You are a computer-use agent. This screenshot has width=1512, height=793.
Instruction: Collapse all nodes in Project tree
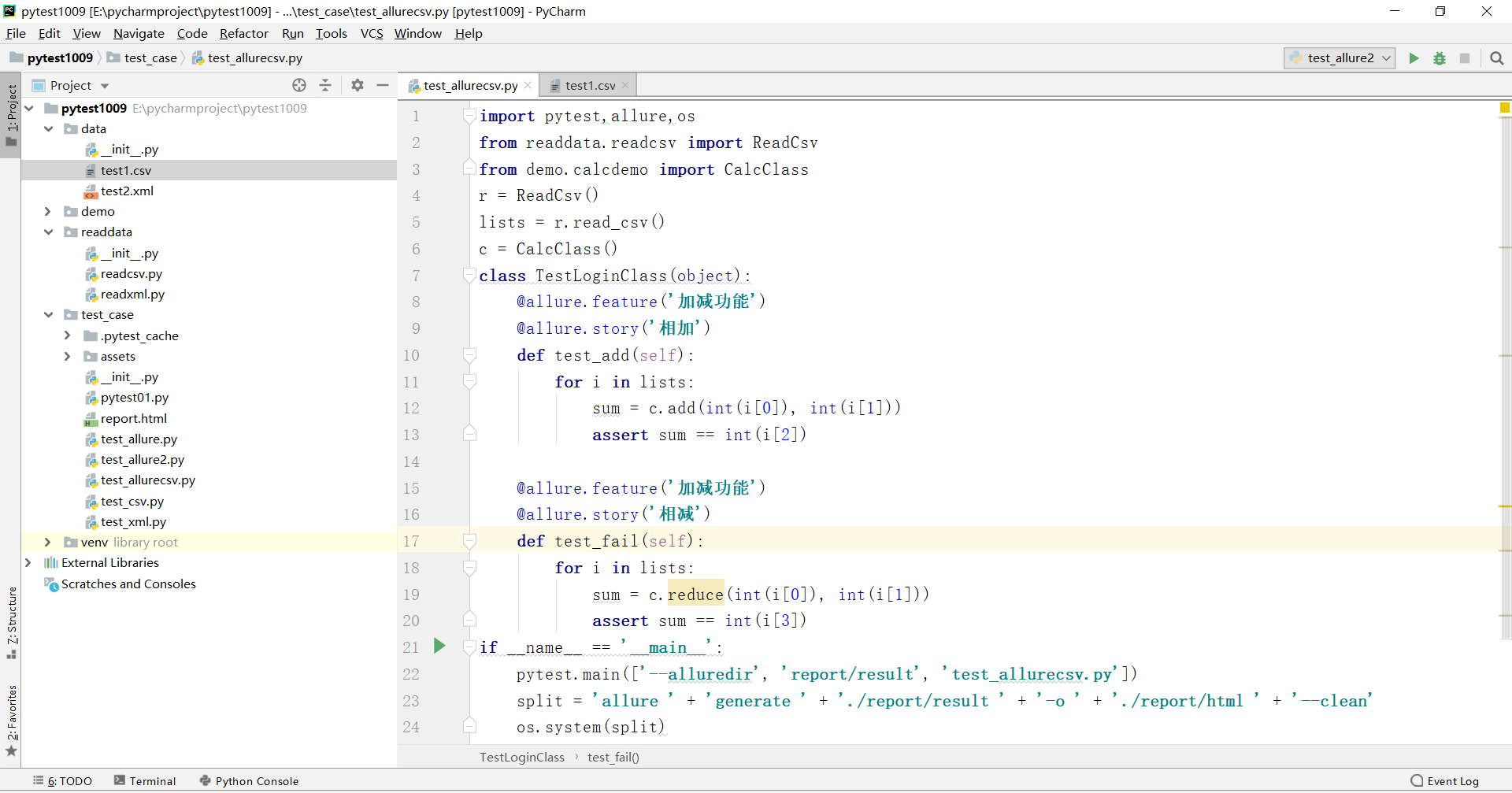[325, 85]
